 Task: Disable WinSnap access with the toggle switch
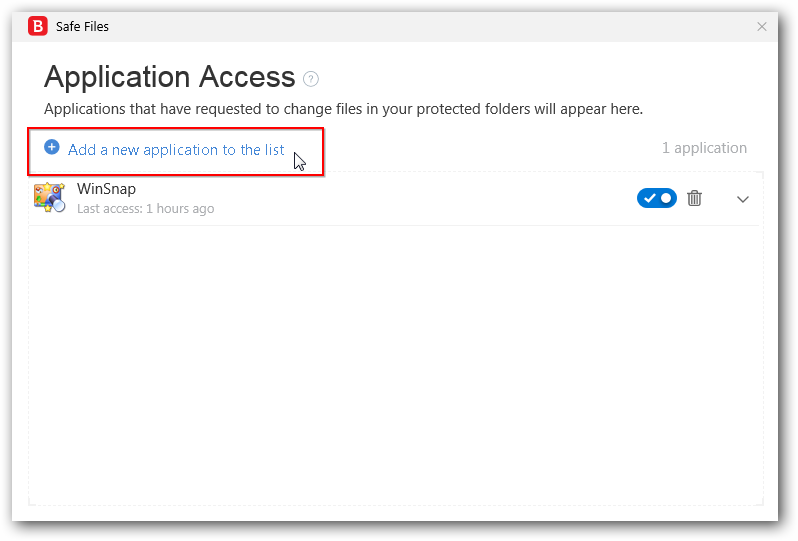click(656, 198)
